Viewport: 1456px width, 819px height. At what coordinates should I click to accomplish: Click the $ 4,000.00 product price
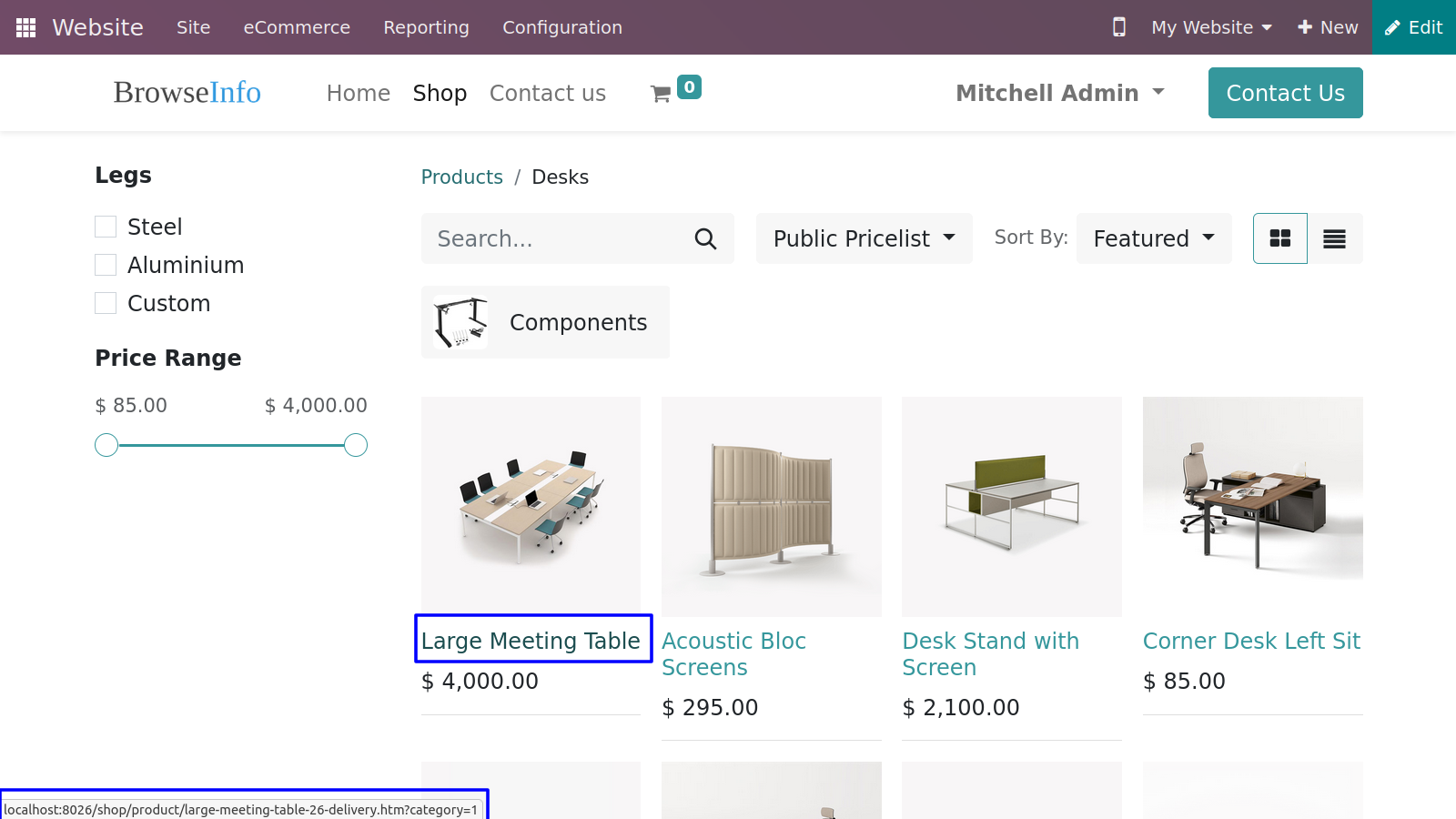[x=480, y=681]
